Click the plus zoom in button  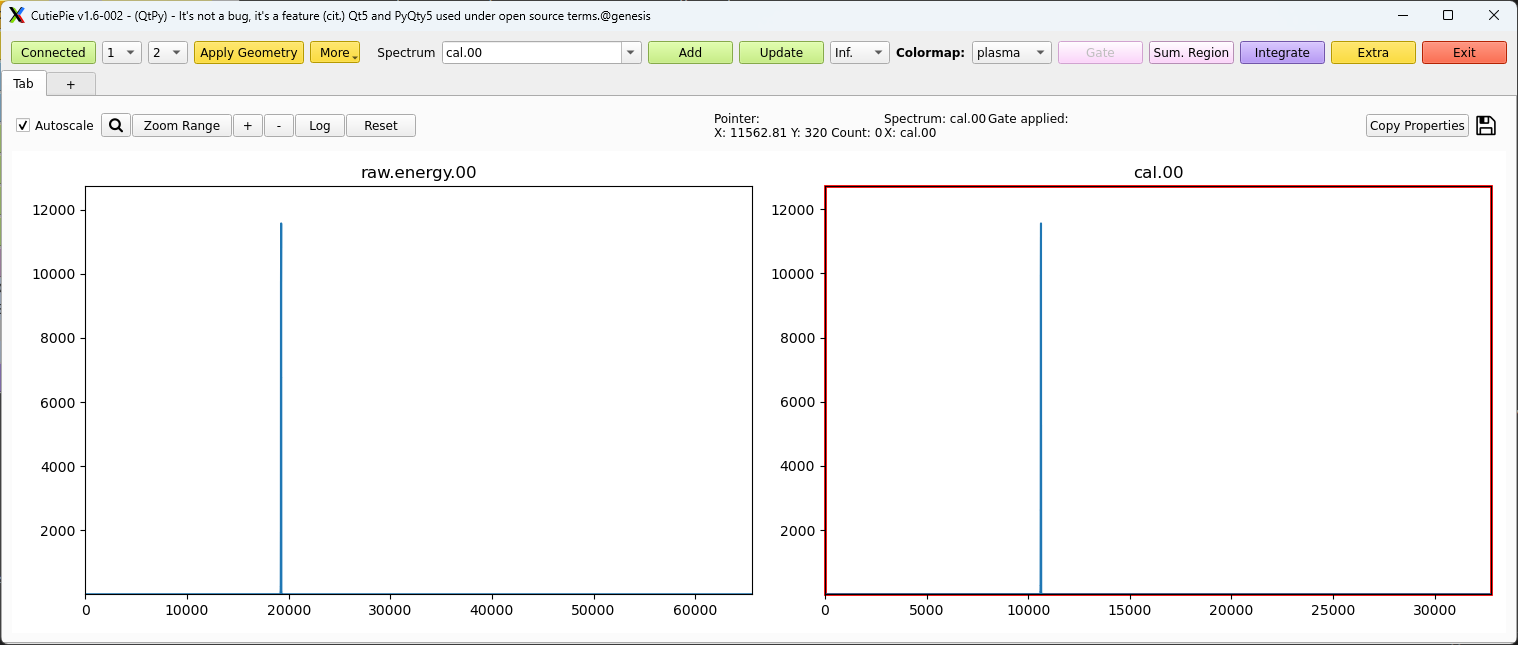pyautogui.click(x=247, y=126)
